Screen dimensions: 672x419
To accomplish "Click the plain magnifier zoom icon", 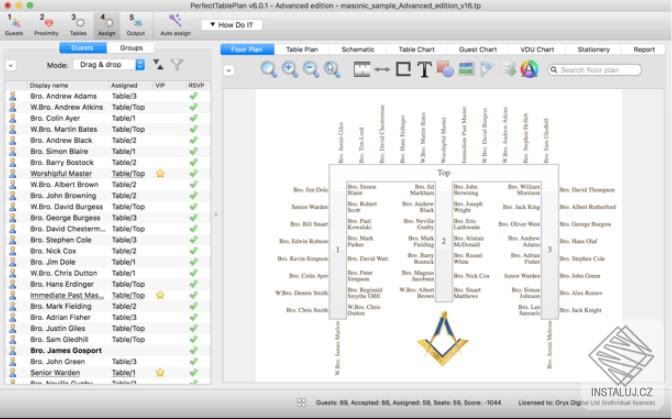I will pos(269,69).
